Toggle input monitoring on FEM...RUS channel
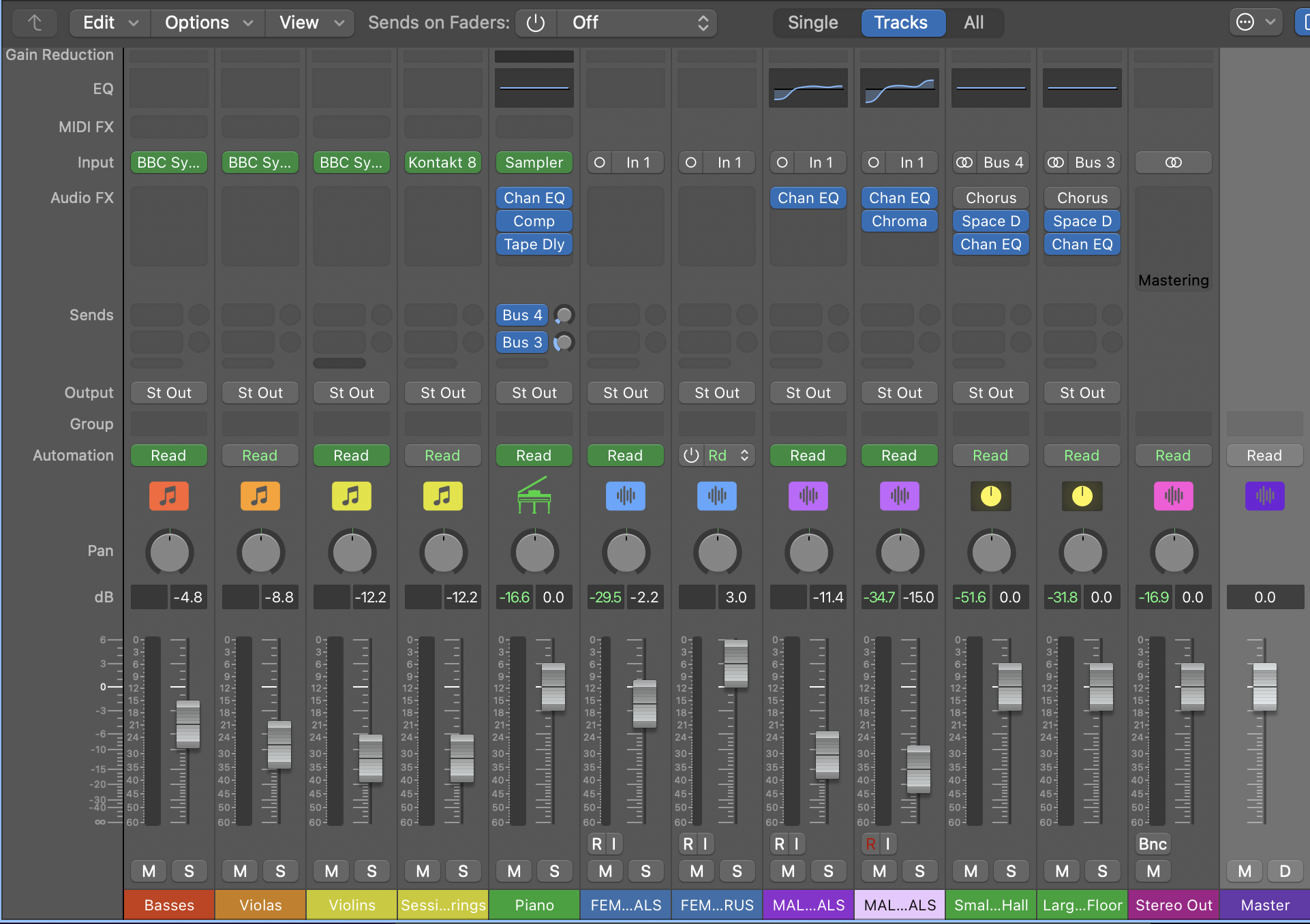This screenshot has height=924, width=1310. click(705, 844)
